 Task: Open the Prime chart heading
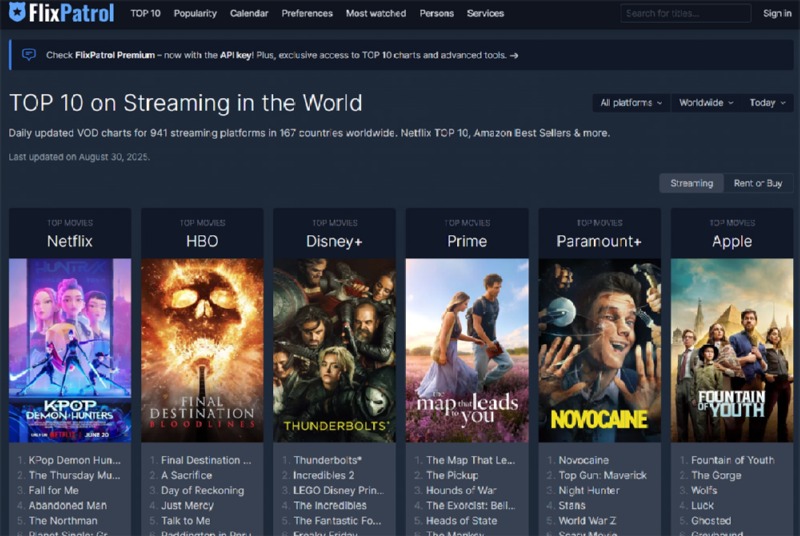[x=467, y=241]
